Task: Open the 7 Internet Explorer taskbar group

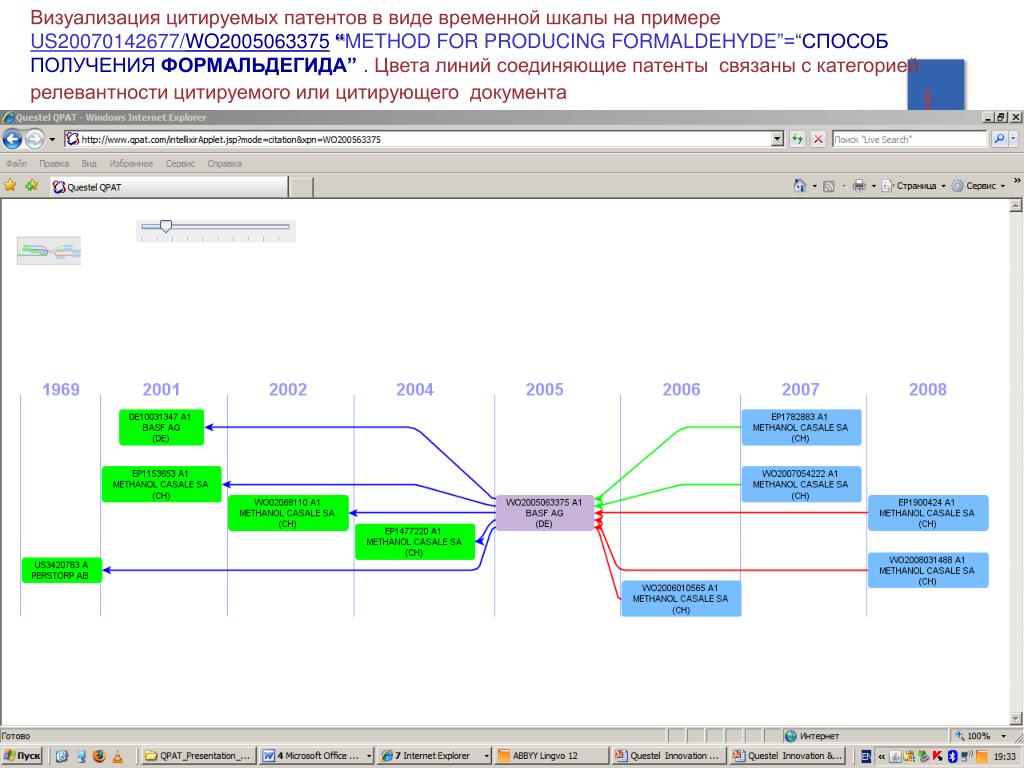Action: [434, 756]
